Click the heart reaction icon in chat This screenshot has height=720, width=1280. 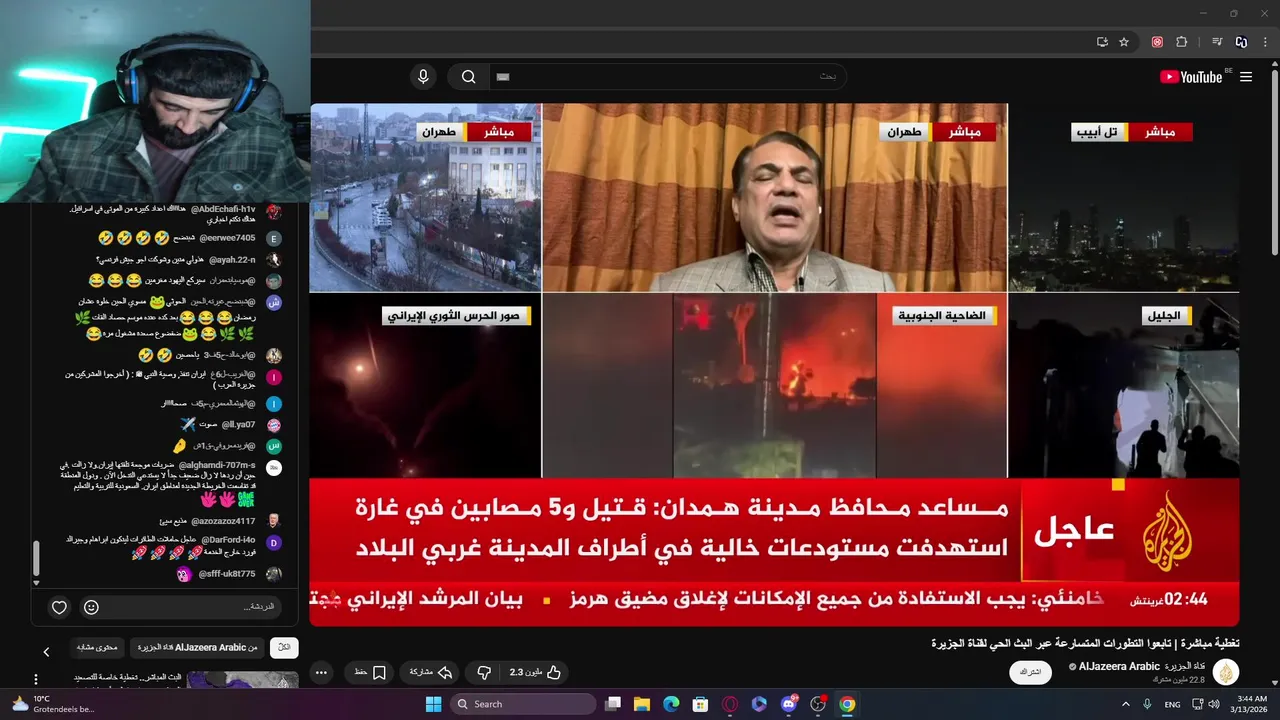(x=59, y=607)
